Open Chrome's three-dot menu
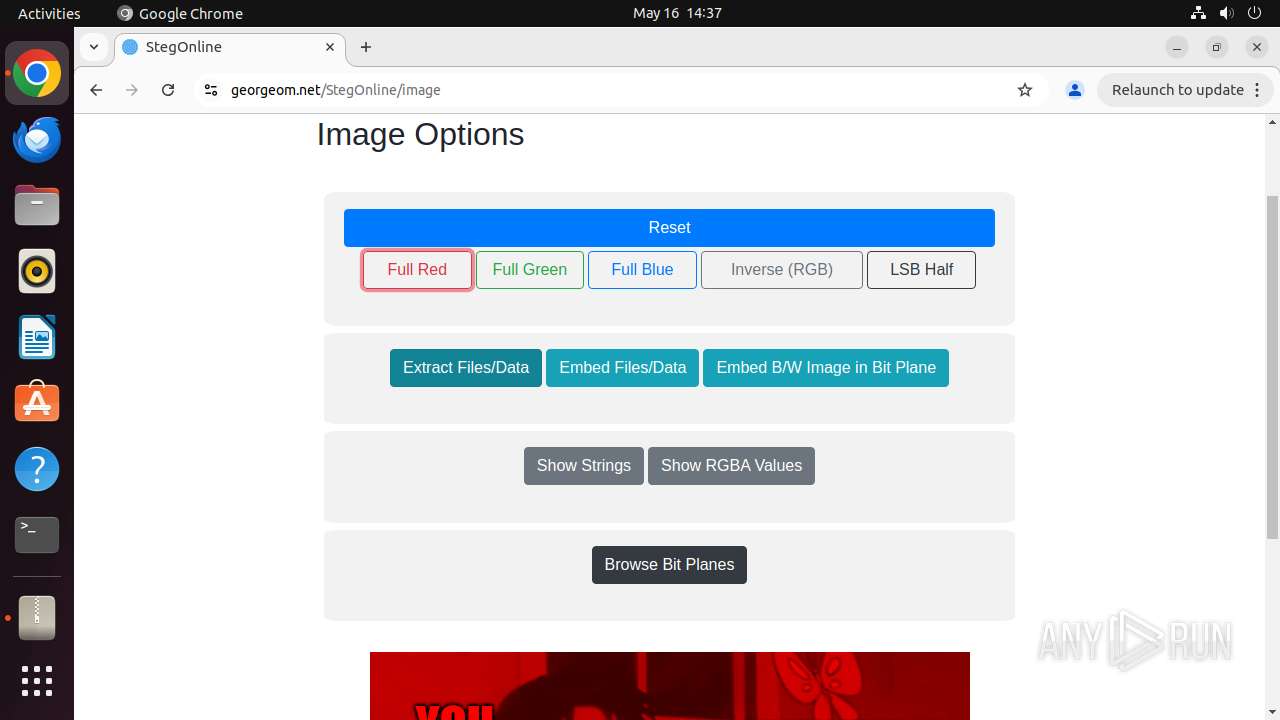This screenshot has width=1280, height=720. coord(1258,90)
